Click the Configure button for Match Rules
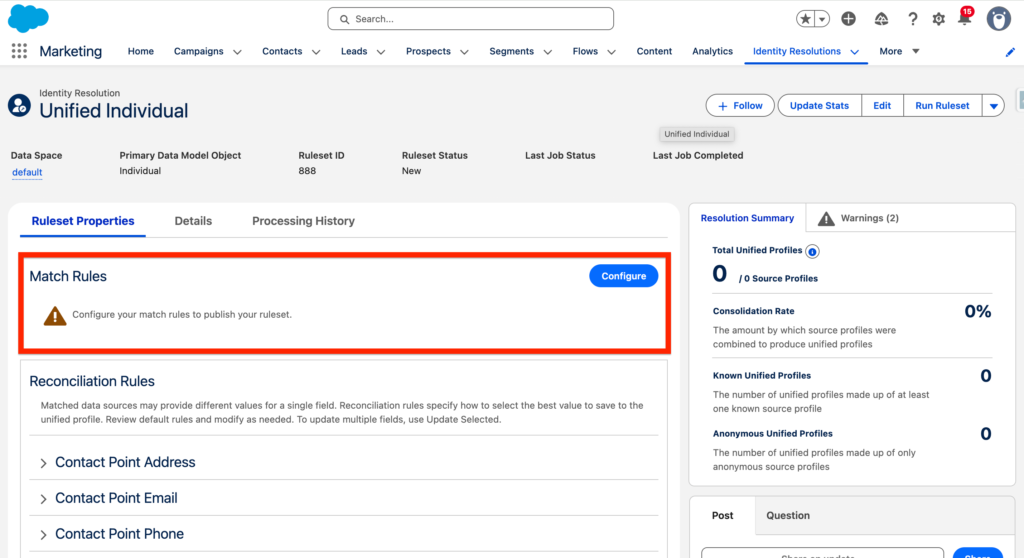Screen dimensions: 1024x558 point(623,276)
